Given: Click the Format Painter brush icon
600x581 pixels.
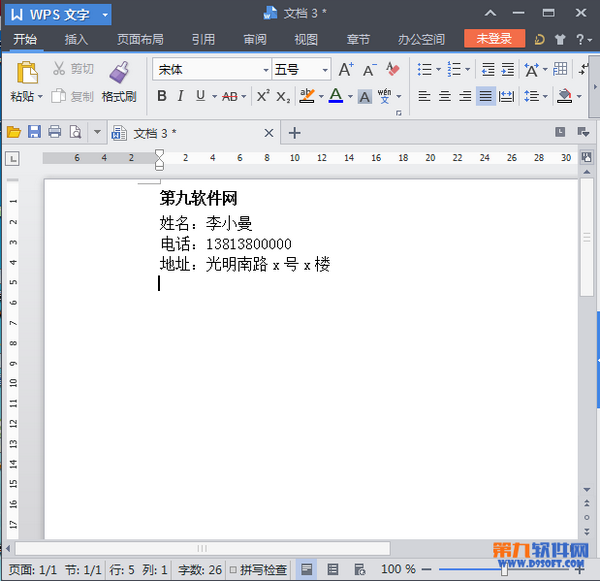Looking at the screenshot, I should [x=119, y=73].
